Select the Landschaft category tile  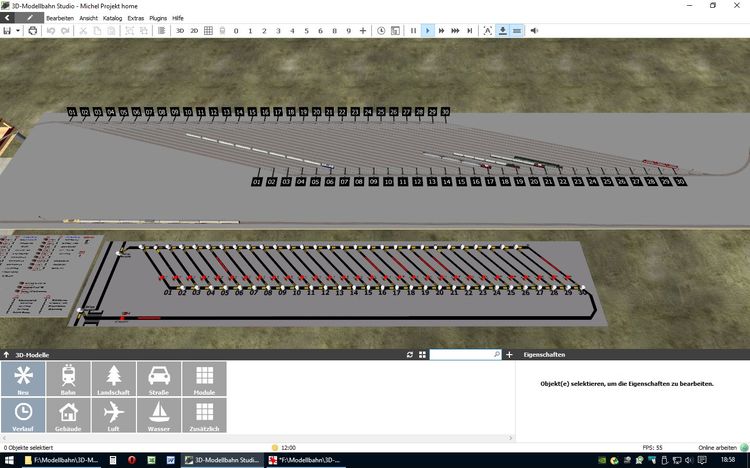click(x=113, y=379)
